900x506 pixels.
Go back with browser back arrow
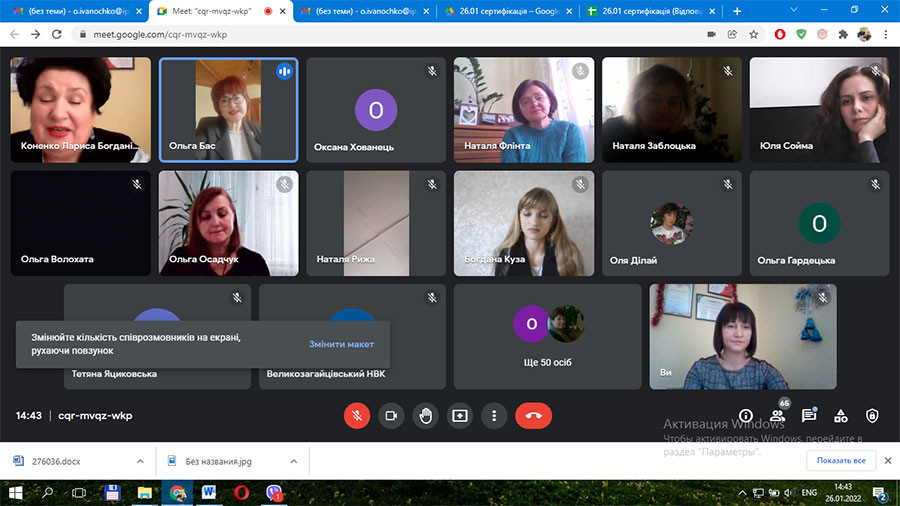click(x=14, y=34)
